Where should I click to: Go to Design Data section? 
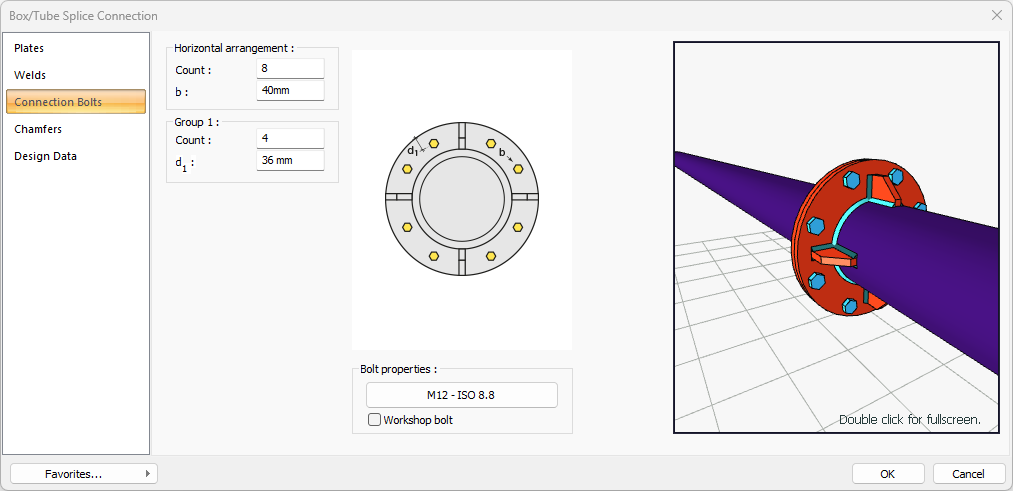coord(45,156)
